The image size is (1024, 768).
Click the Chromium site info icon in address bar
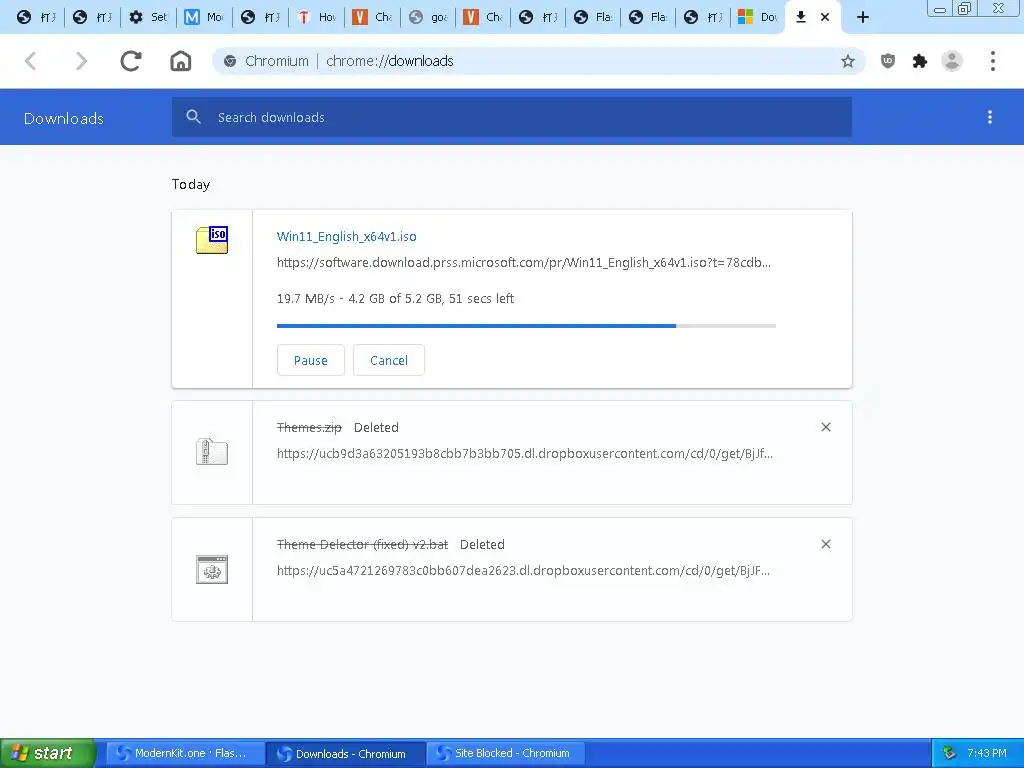click(x=230, y=61)
